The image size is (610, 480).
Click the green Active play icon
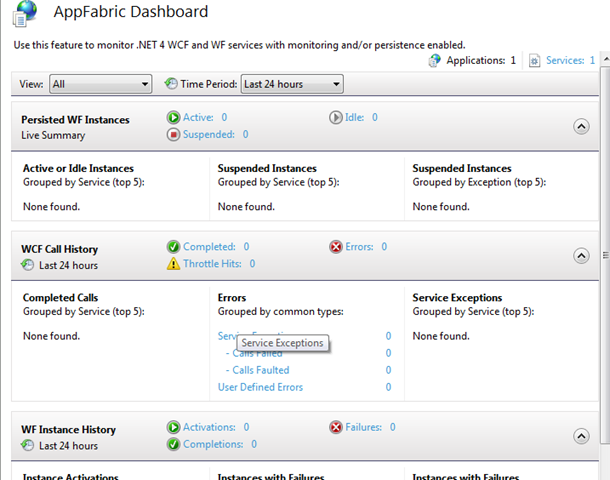click(x=173, y=117)
